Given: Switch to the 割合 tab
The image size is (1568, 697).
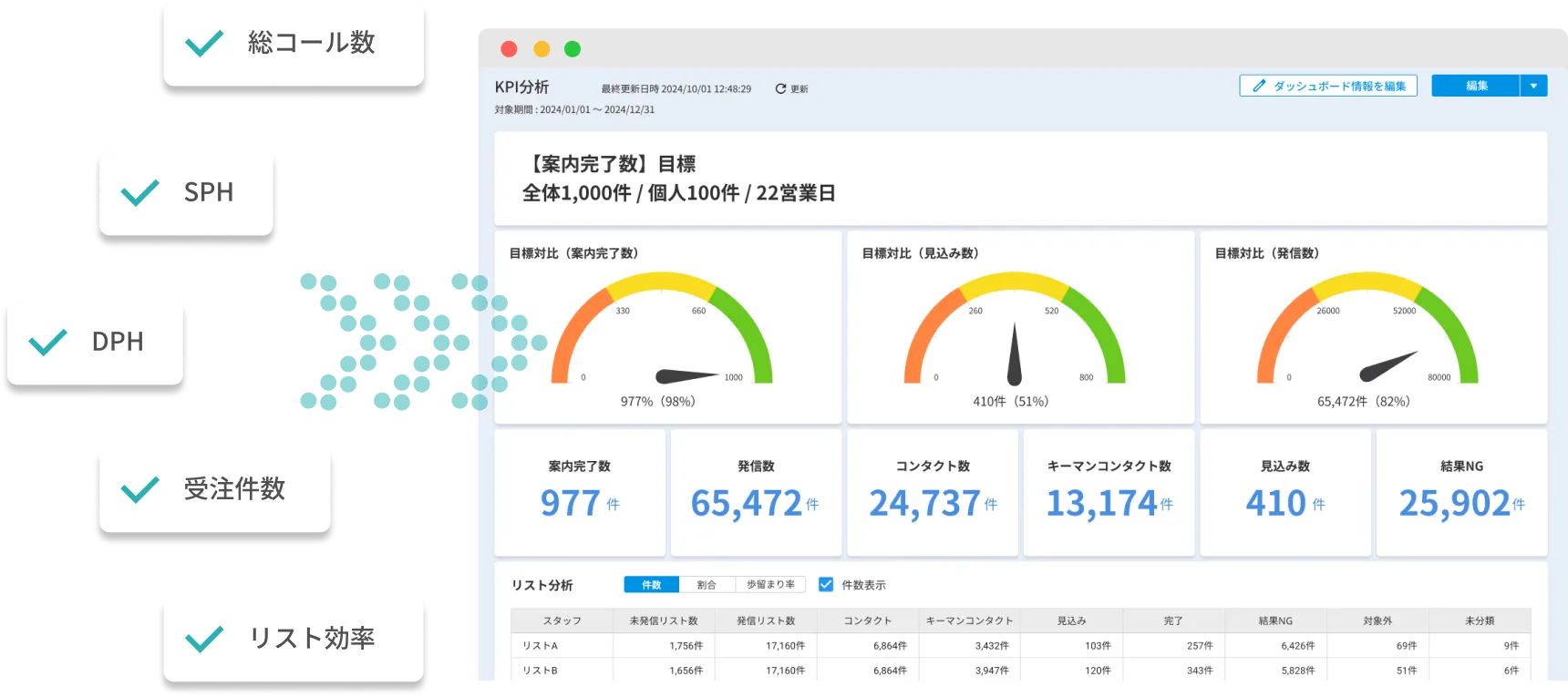Looking at the screenshot, I should click(x=707, y=585).
